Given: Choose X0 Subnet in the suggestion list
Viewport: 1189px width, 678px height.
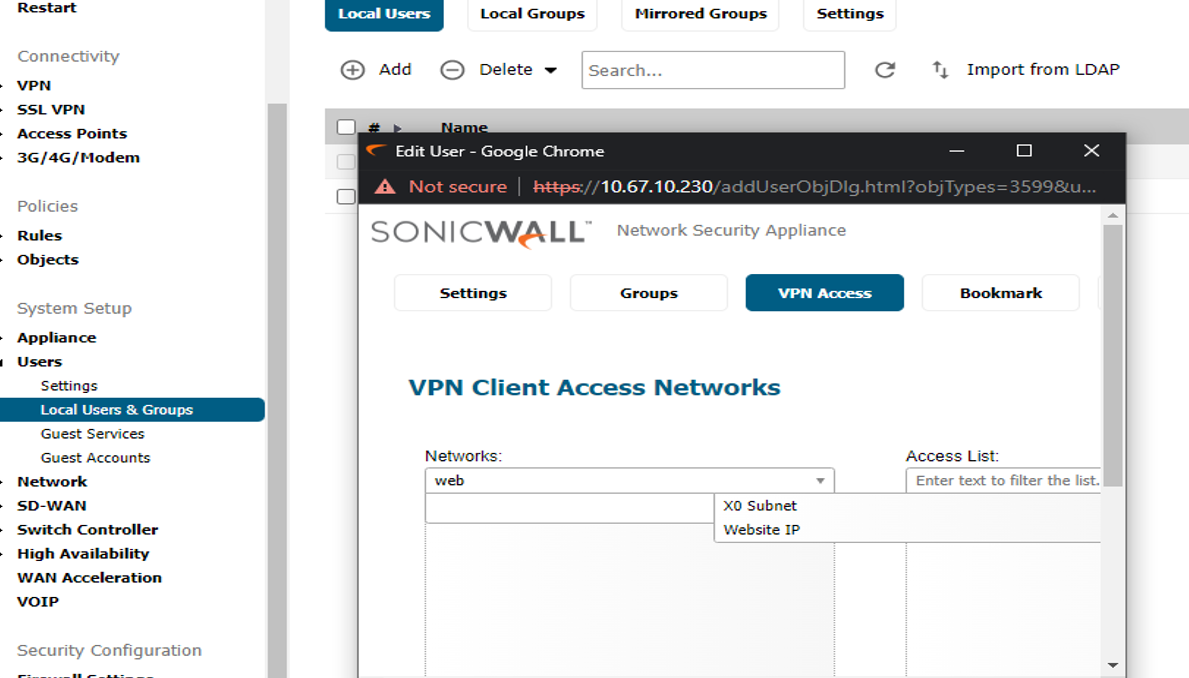Looking at the screenshot, I should tap(760, 506).
